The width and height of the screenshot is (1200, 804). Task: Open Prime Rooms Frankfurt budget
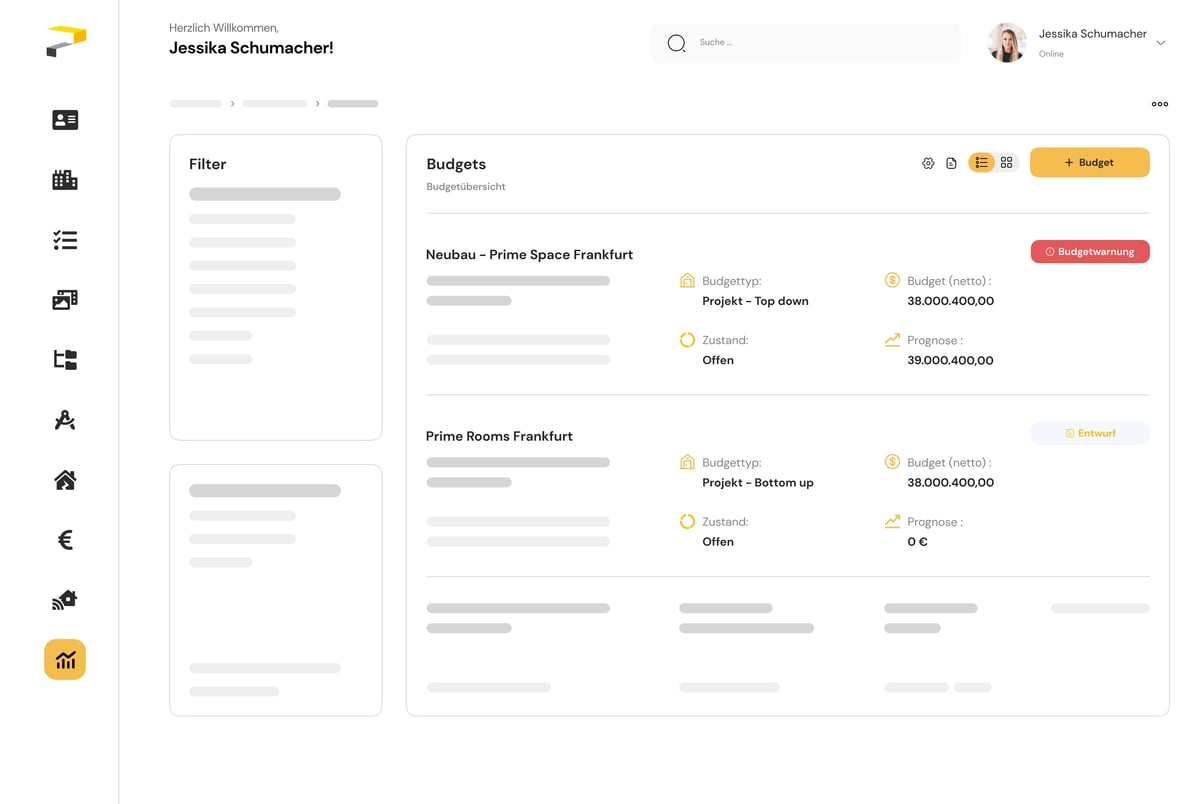point(499,436)
